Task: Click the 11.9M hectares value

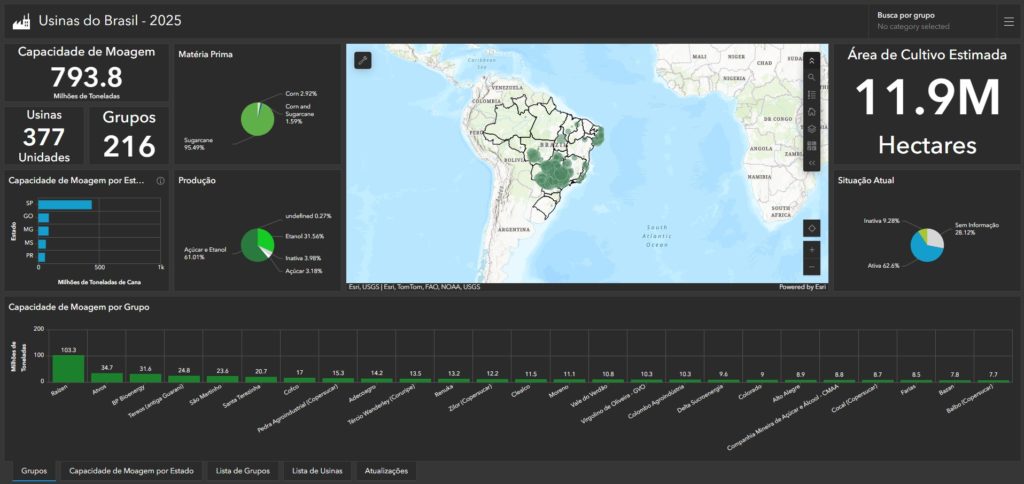Action: point(927,97)
